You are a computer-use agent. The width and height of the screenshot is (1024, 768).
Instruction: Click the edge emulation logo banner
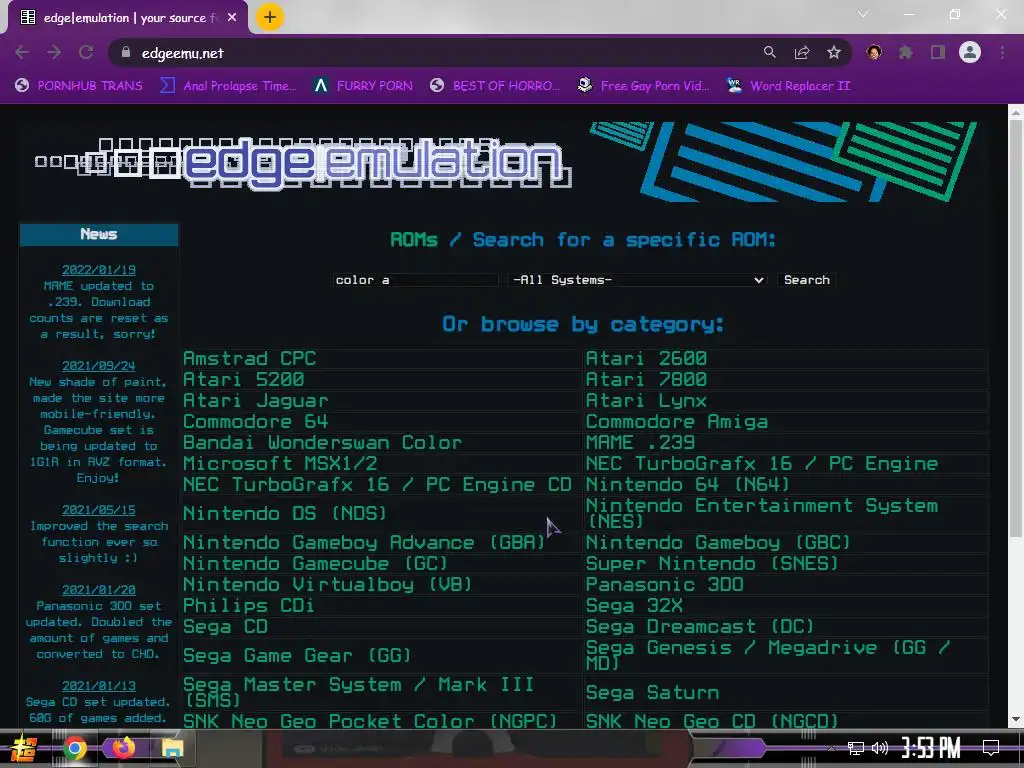(x=304, y=162)
